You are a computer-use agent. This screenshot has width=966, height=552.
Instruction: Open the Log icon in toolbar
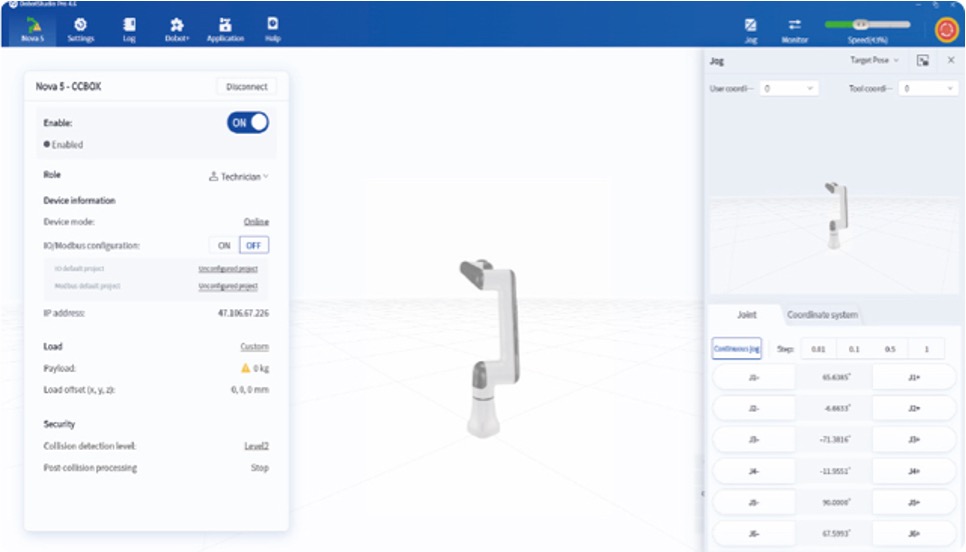click(x=129, y=25)
